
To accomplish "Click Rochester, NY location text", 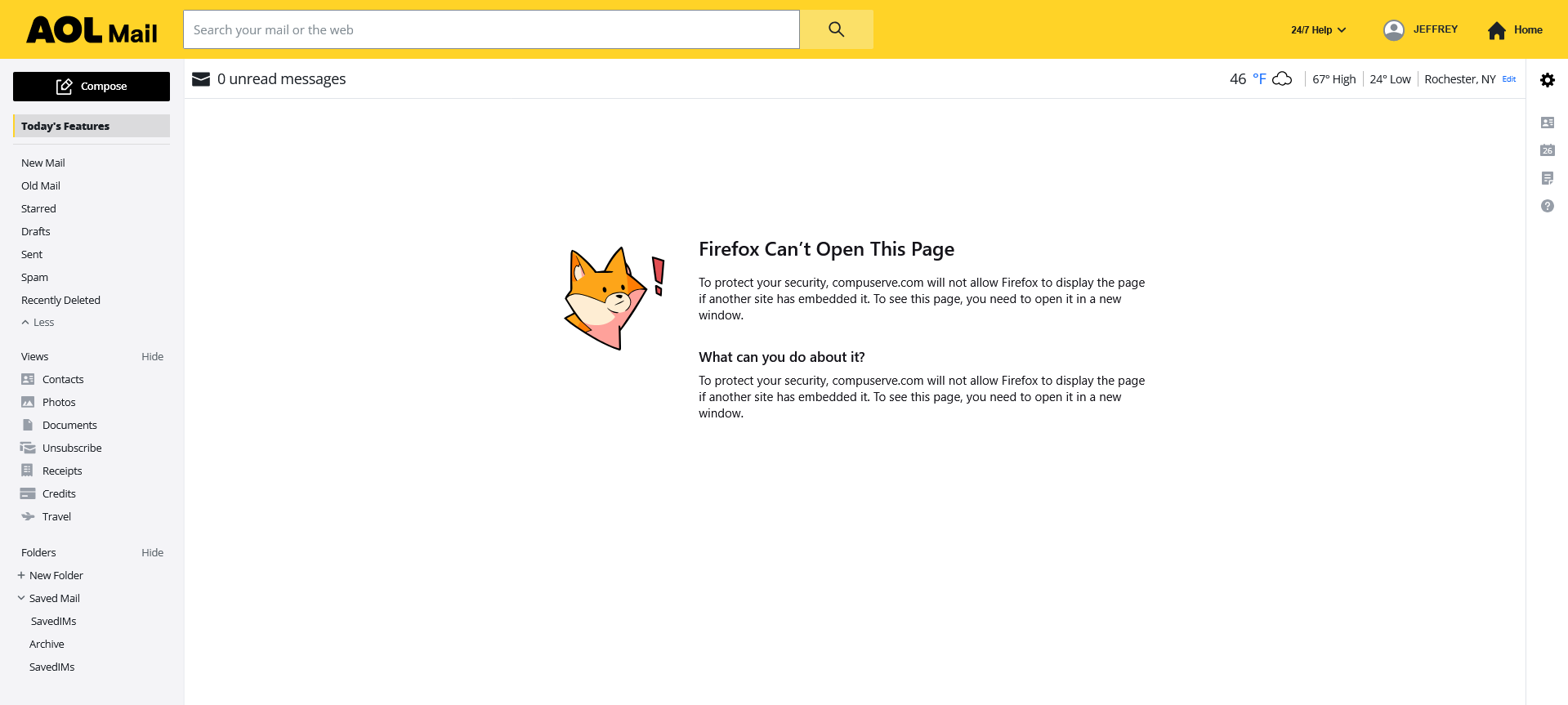I will coord(1460,79).
